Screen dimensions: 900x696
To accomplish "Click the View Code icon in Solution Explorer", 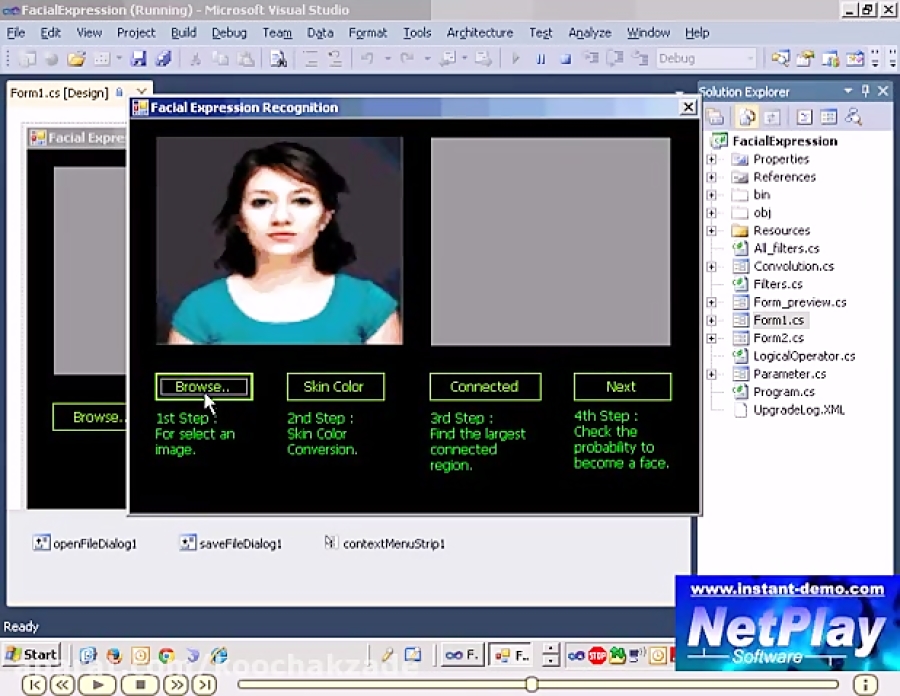I will click(x=803, y=117).
